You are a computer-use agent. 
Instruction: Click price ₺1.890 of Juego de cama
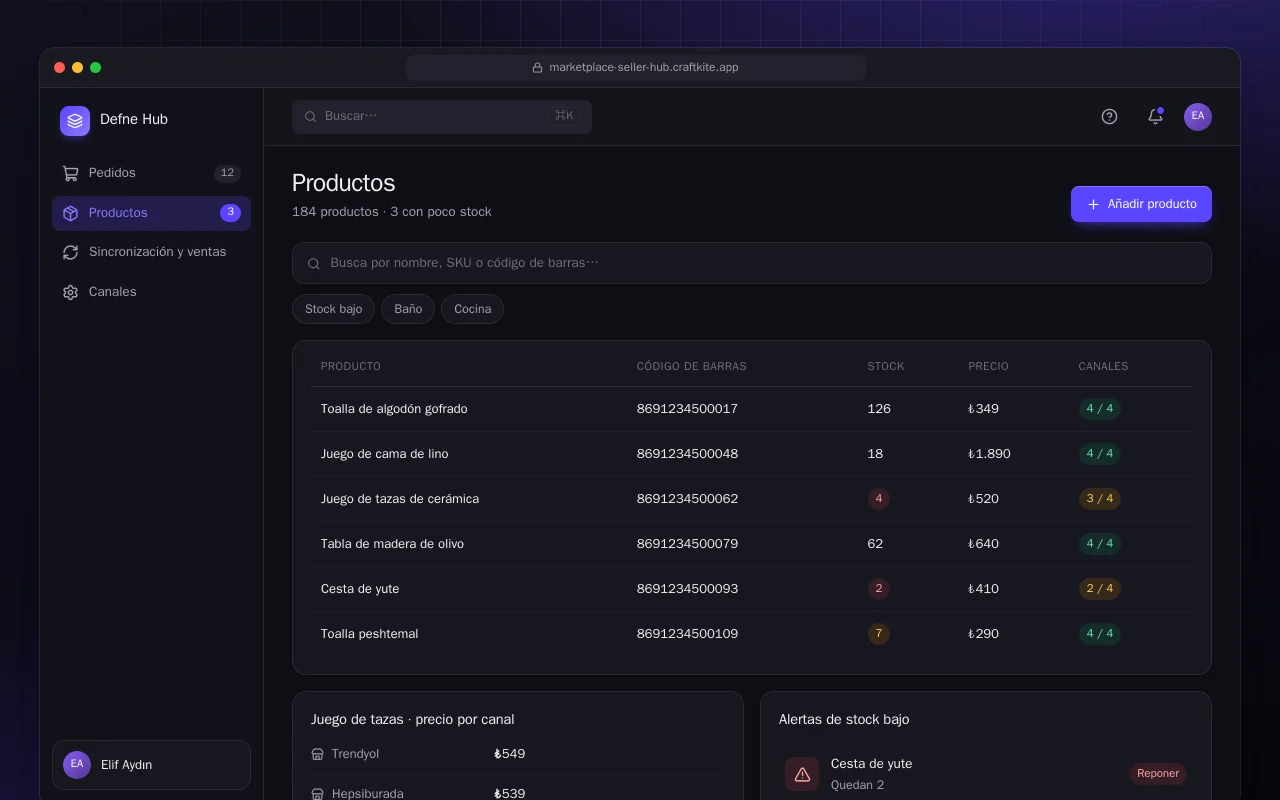pos(989,454)
